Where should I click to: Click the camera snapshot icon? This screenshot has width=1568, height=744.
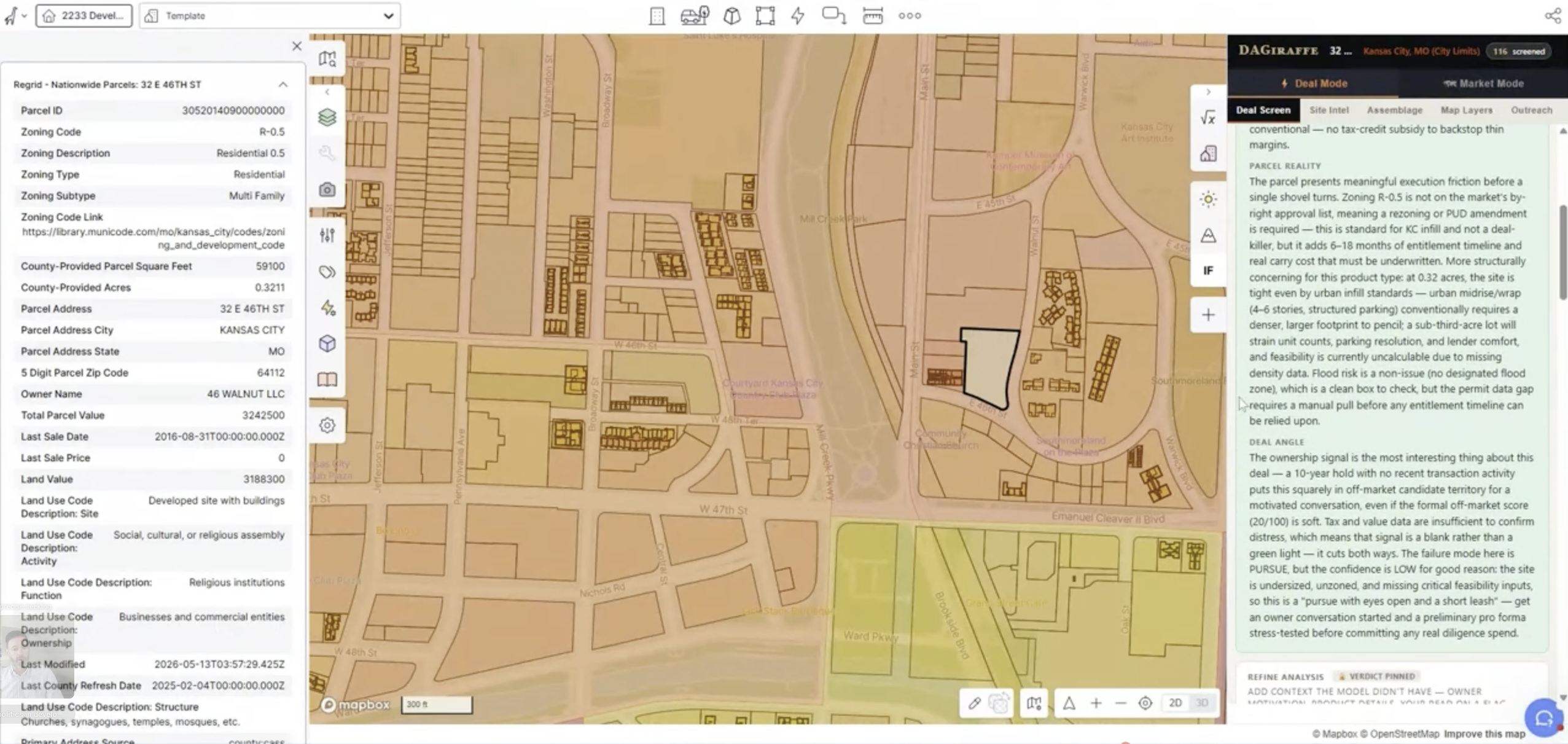point(327,189)
